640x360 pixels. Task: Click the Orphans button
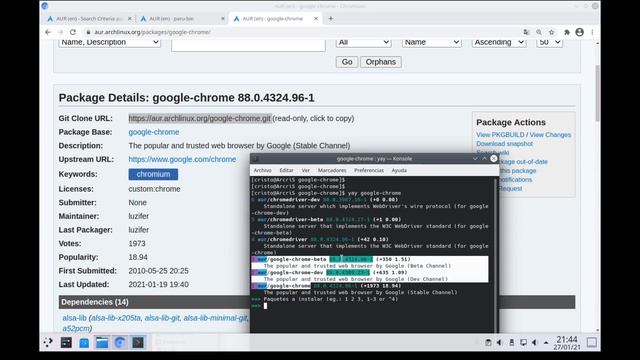(x=381, y=62)
